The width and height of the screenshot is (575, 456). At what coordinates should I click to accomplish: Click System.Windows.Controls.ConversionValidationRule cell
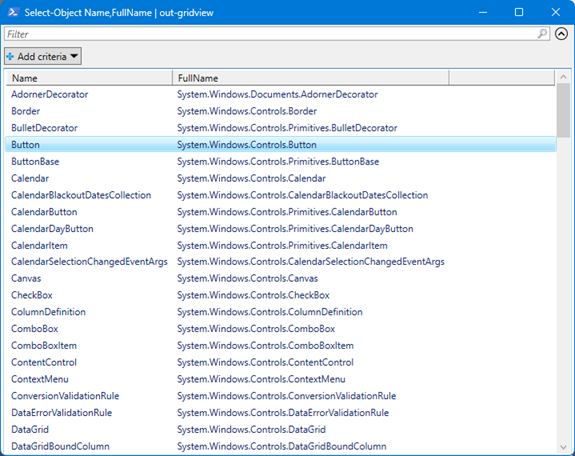286,396
